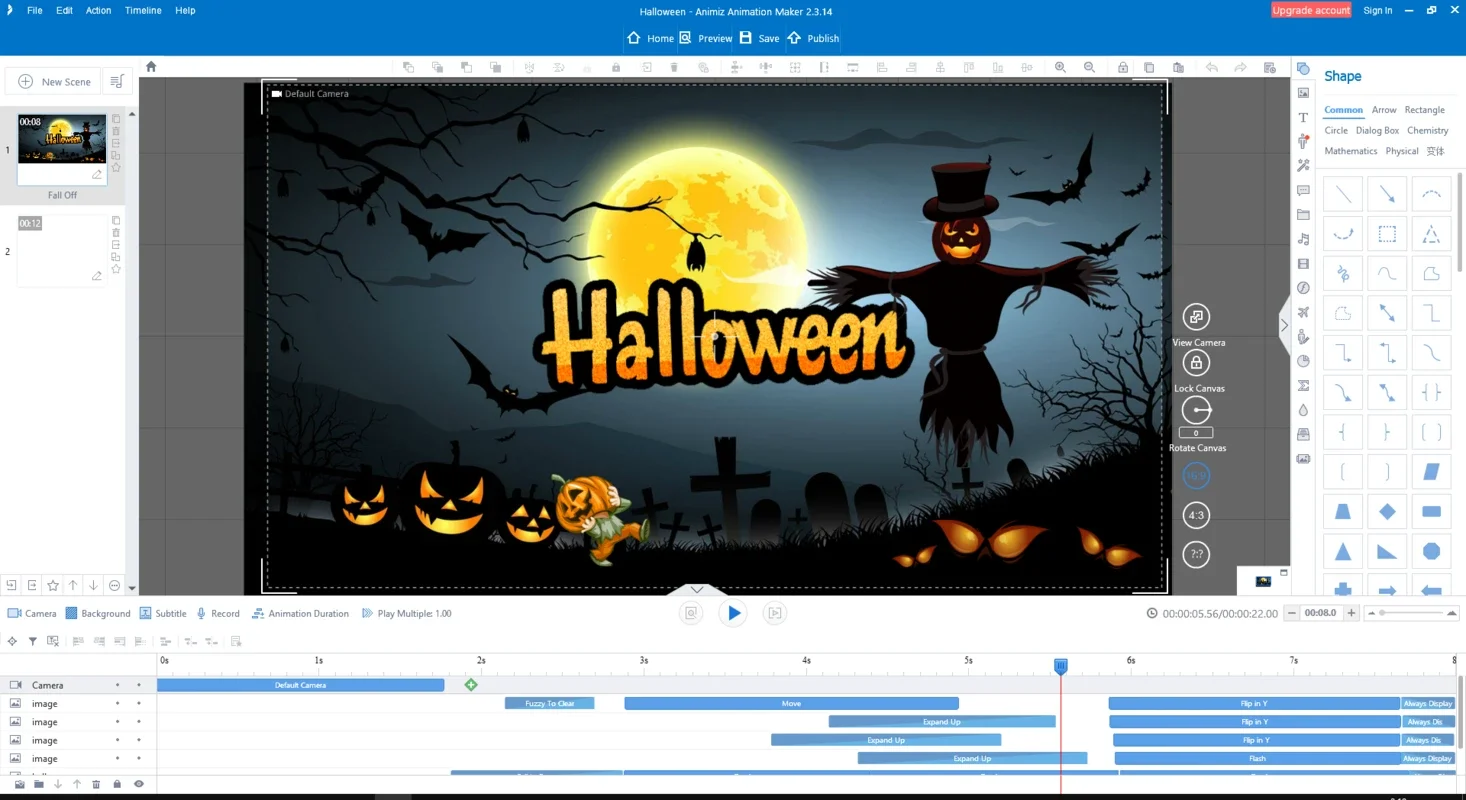The width and height of the screenshot is (1466, 800).
Task: Toggle visibility of all timeline layers
Action: (139, 784)
